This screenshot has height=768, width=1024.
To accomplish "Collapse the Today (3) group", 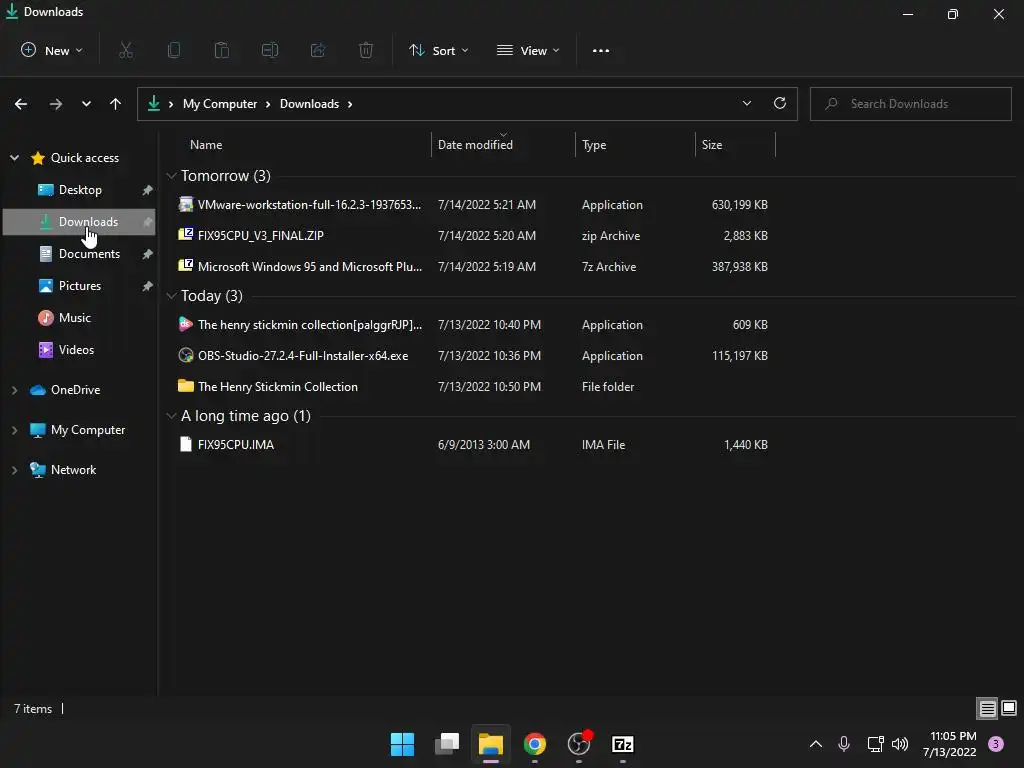I will point(171,296).
